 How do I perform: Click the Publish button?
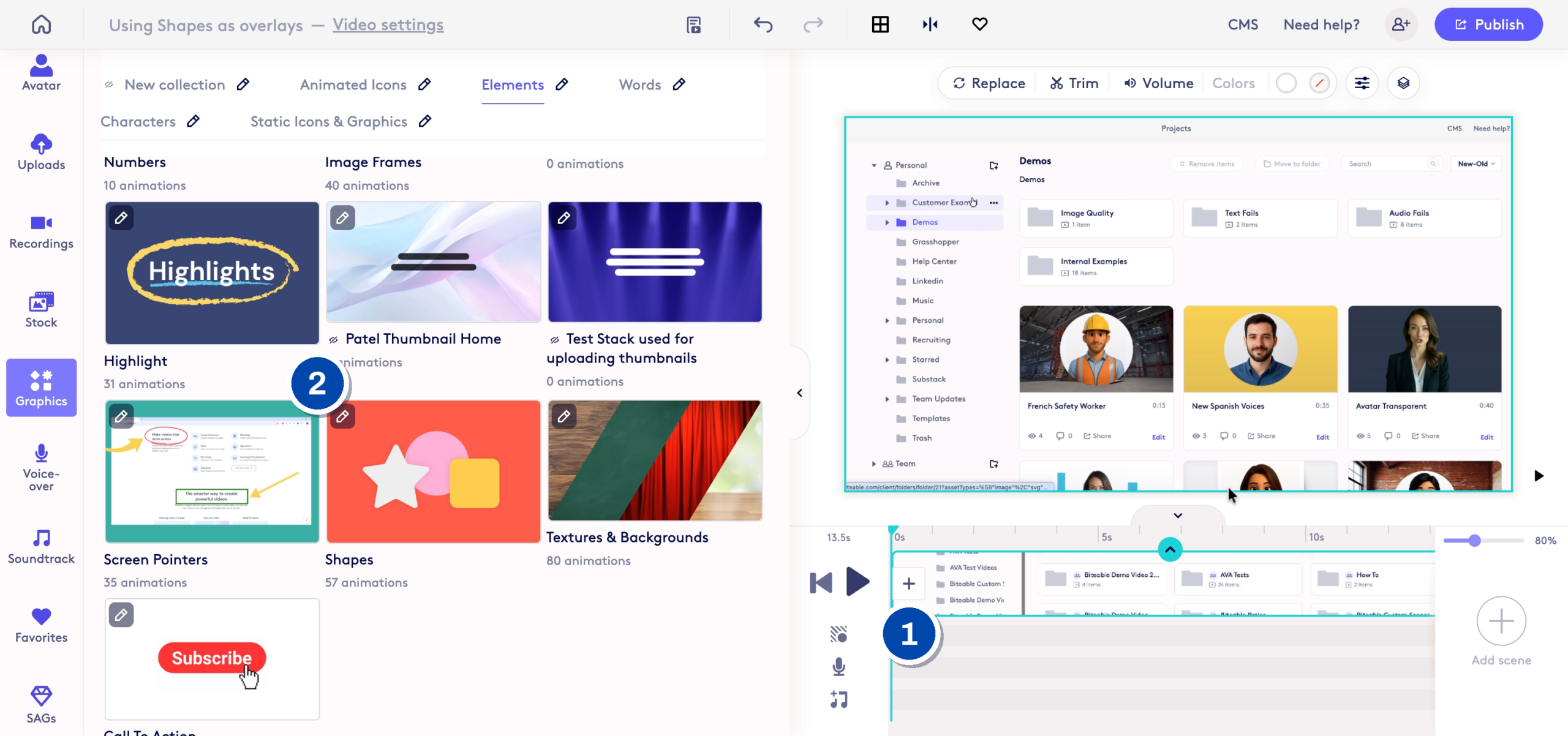pyautogui.click(x=1488, y=24)
